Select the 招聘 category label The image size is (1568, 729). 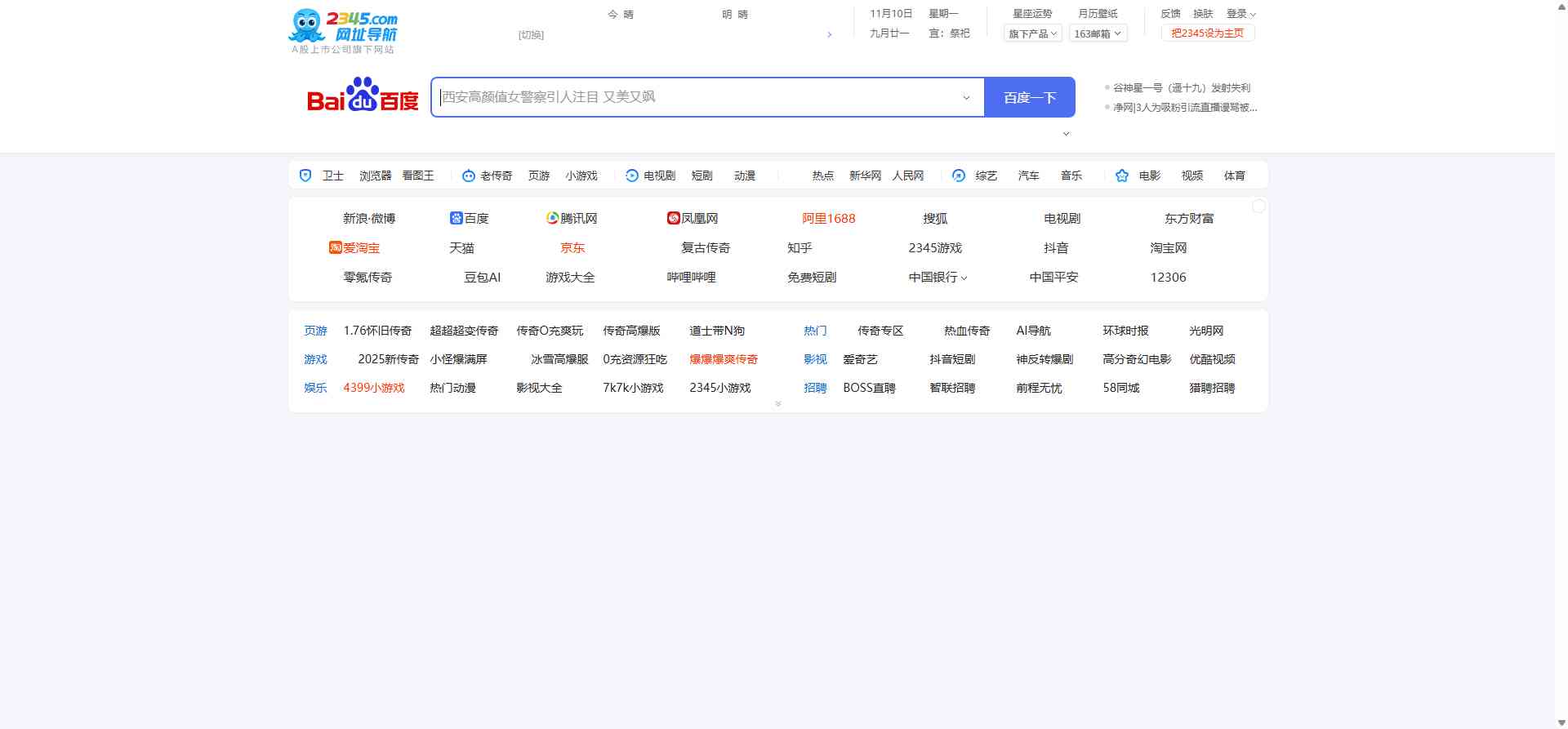815,388
